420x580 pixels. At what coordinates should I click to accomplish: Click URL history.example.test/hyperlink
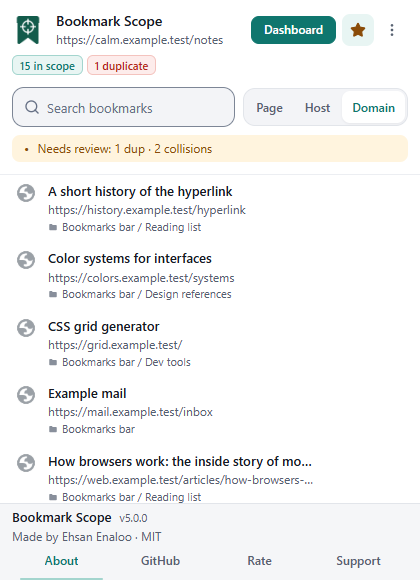click(x=147, y=210)
